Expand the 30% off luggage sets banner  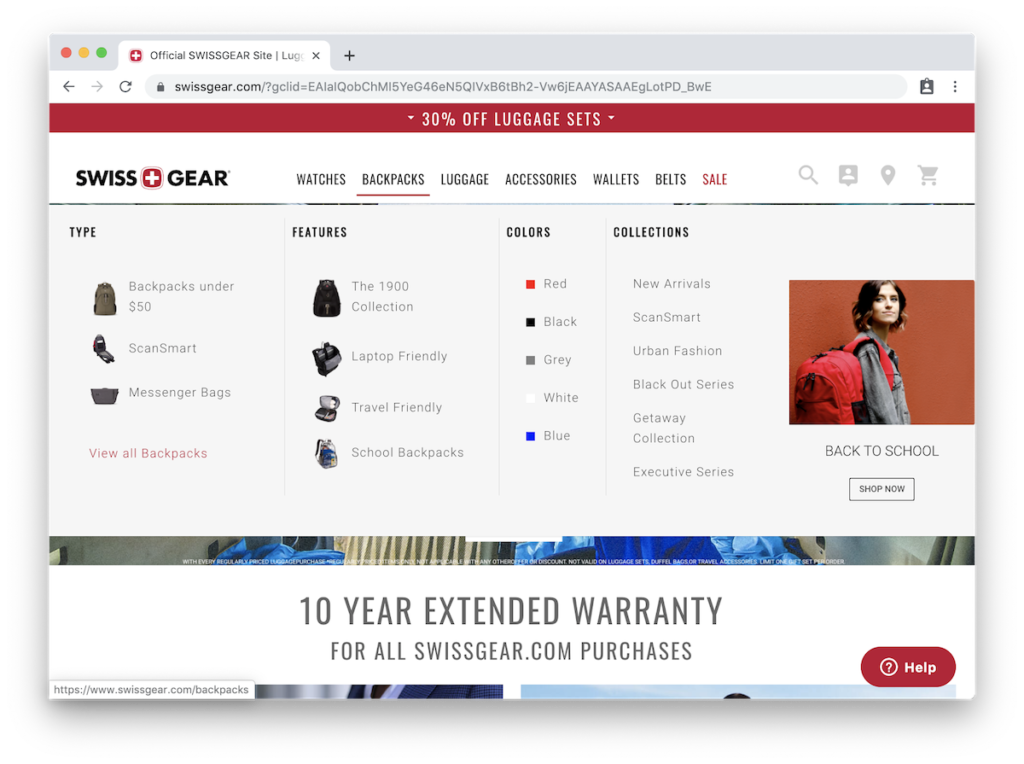point(511,119)
